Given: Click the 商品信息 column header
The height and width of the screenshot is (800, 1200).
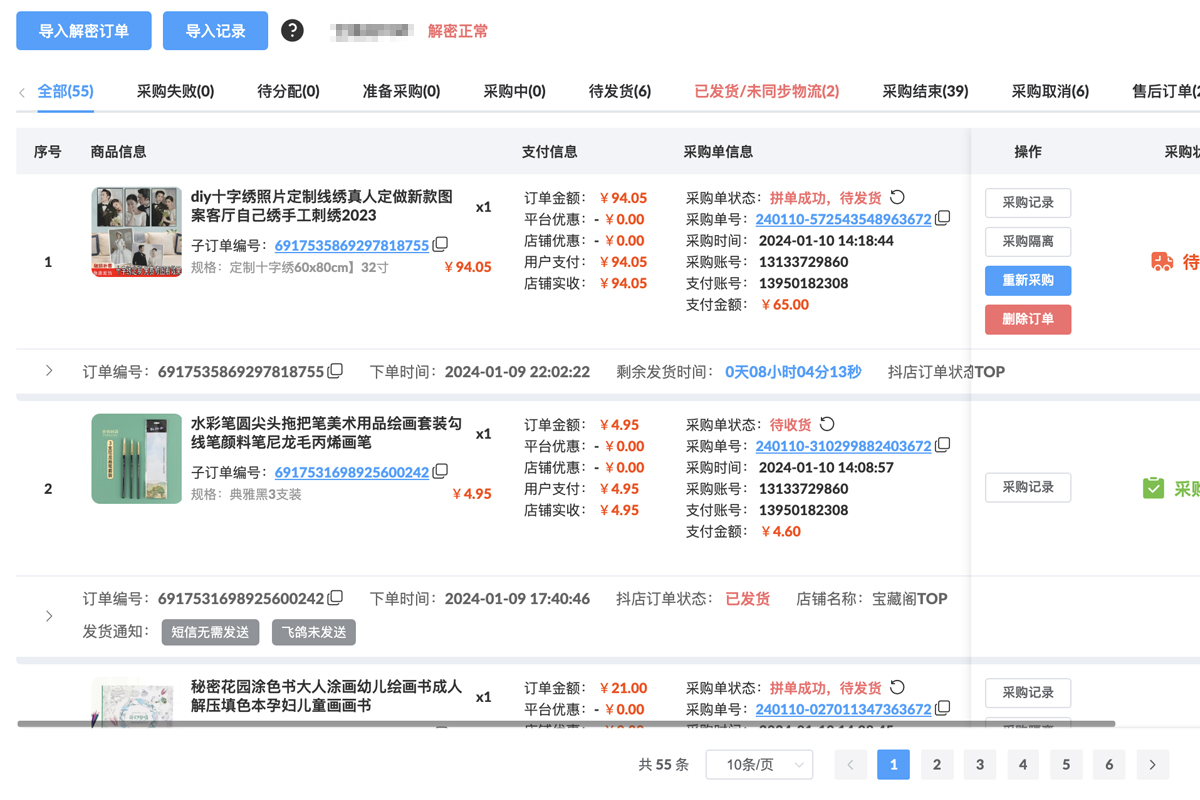Looking at the screenshot, I should (x=118, y=152).
